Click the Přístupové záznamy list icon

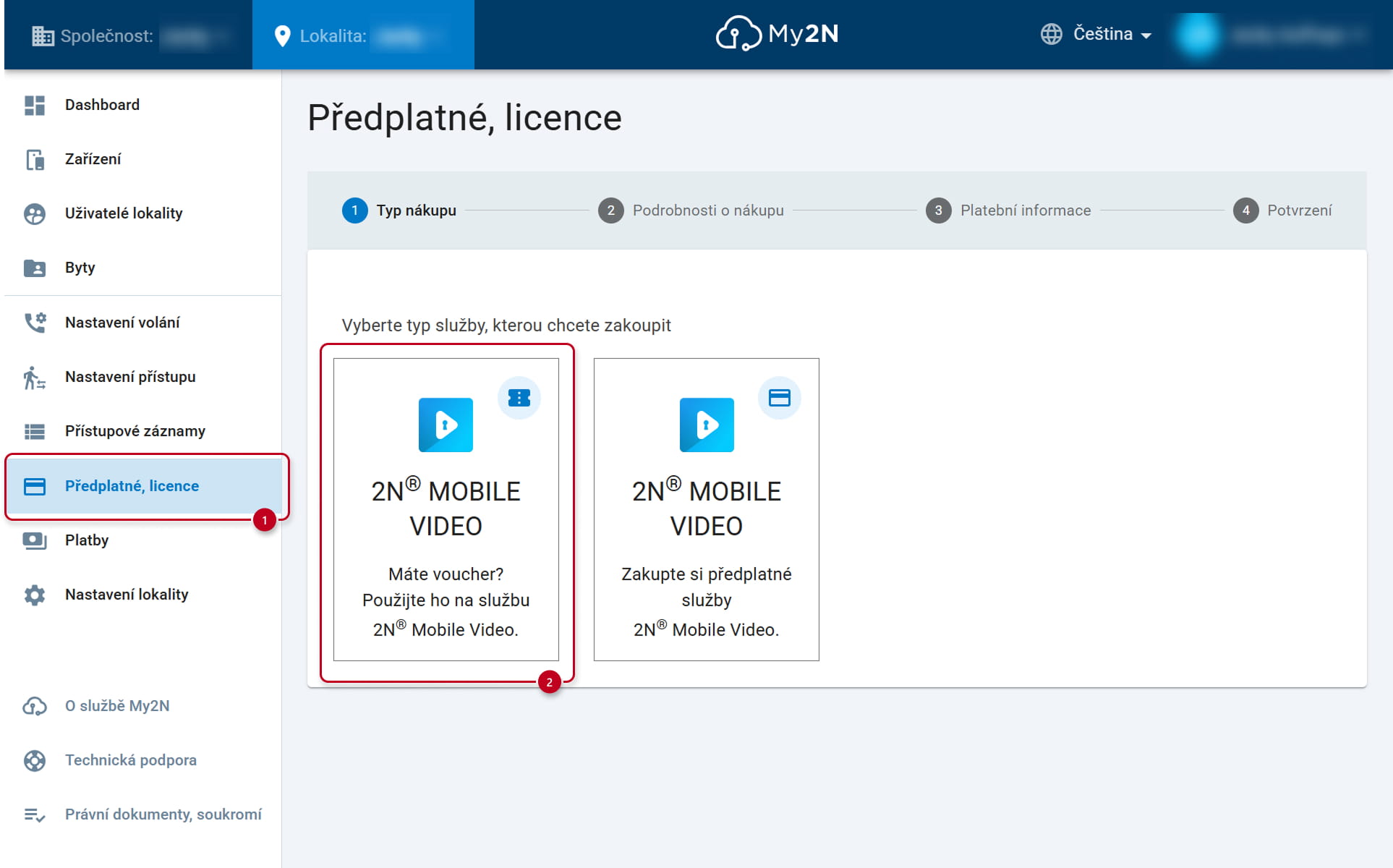click(x=35, y=431)
